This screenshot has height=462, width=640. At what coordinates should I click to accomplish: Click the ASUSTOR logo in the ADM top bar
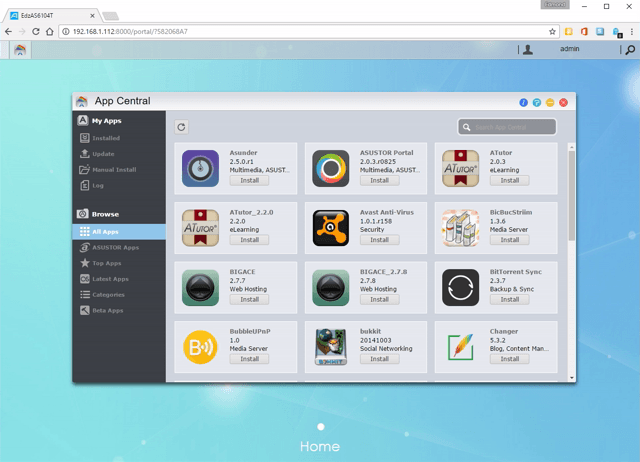coord(20,50)
